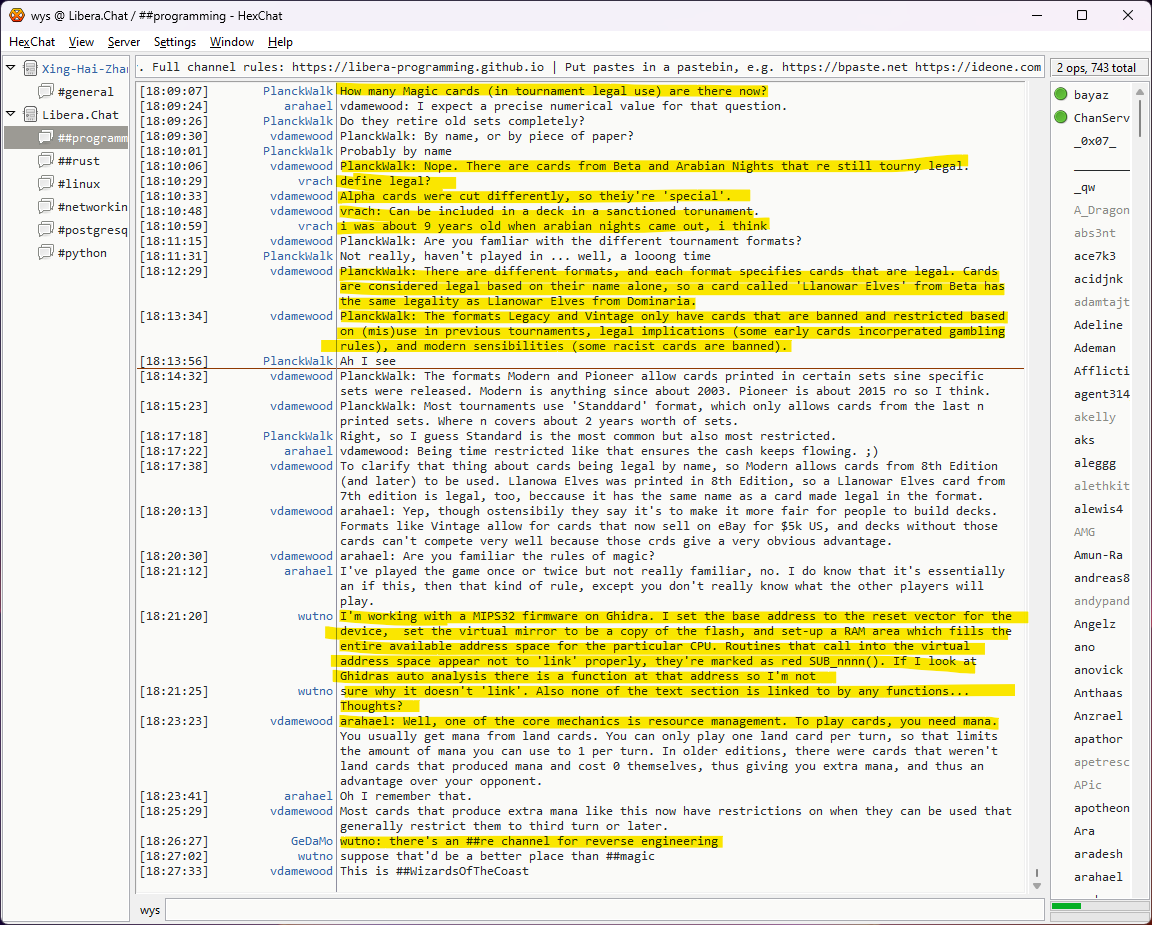Click the HexChat app icon in title bar
Viewport: 1152px width, 925px height.
tap(16, 15)
